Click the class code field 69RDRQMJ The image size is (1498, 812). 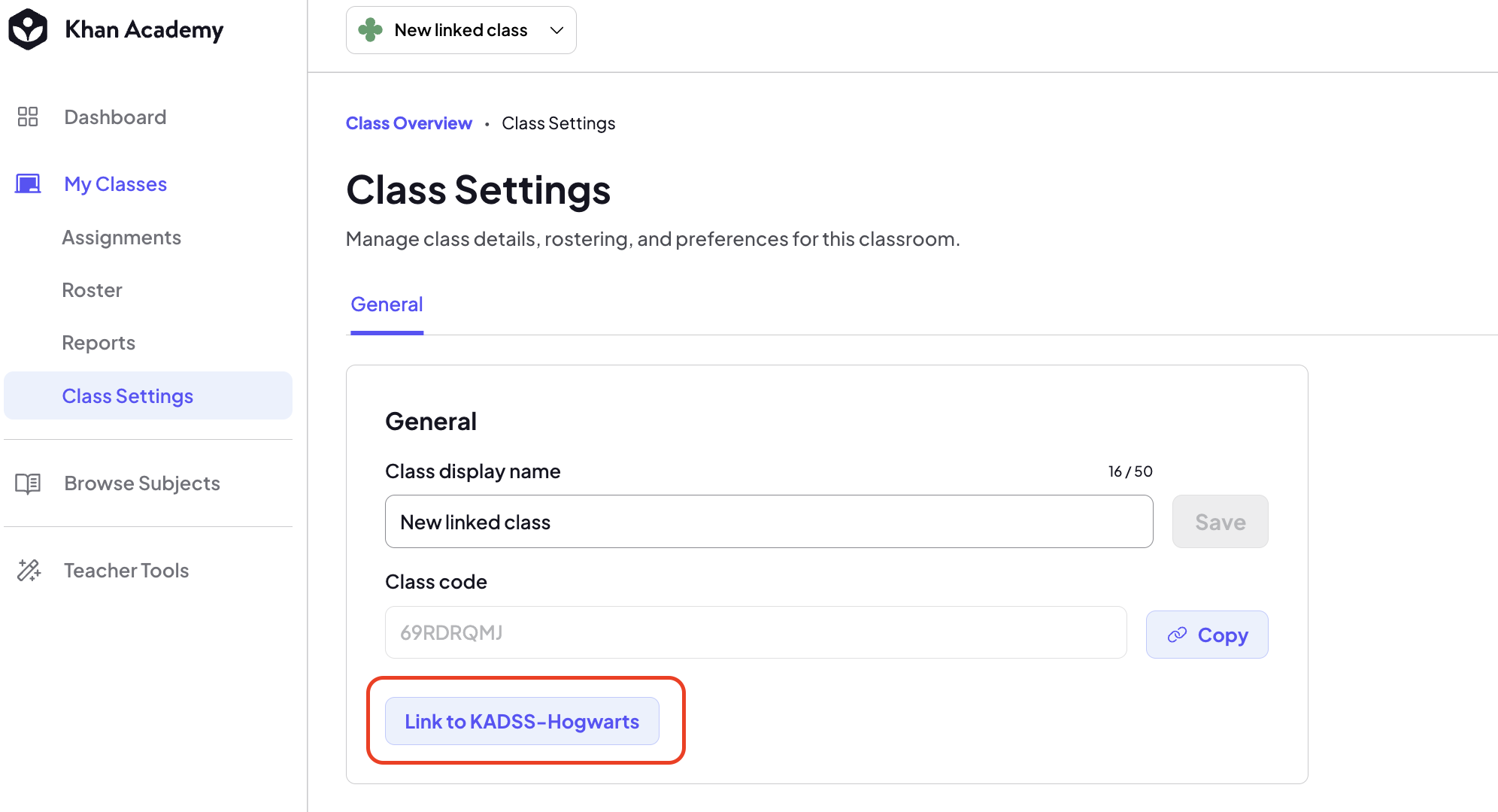[756, 632]
